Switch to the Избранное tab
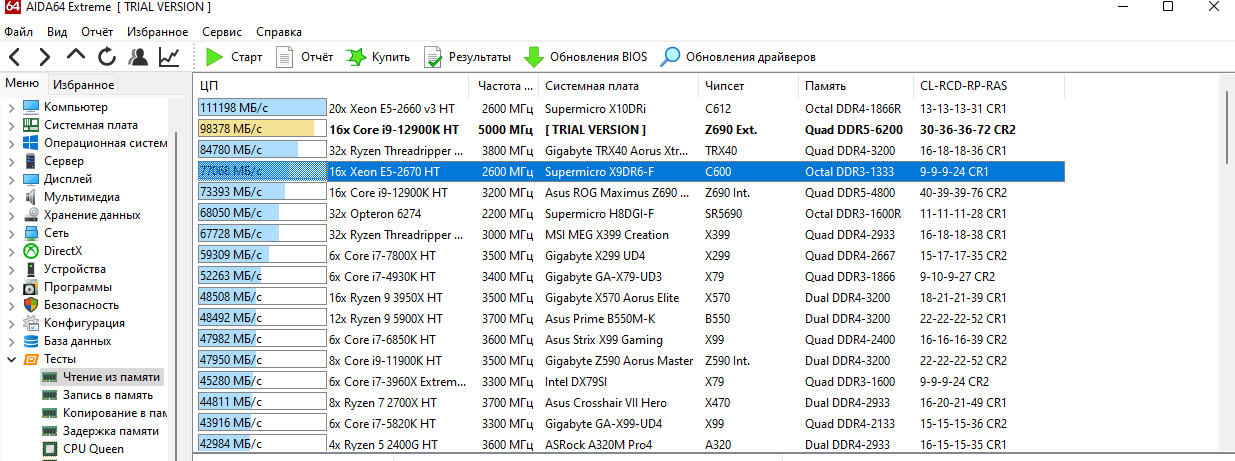1235x461 pixels. tap(83, 85)
